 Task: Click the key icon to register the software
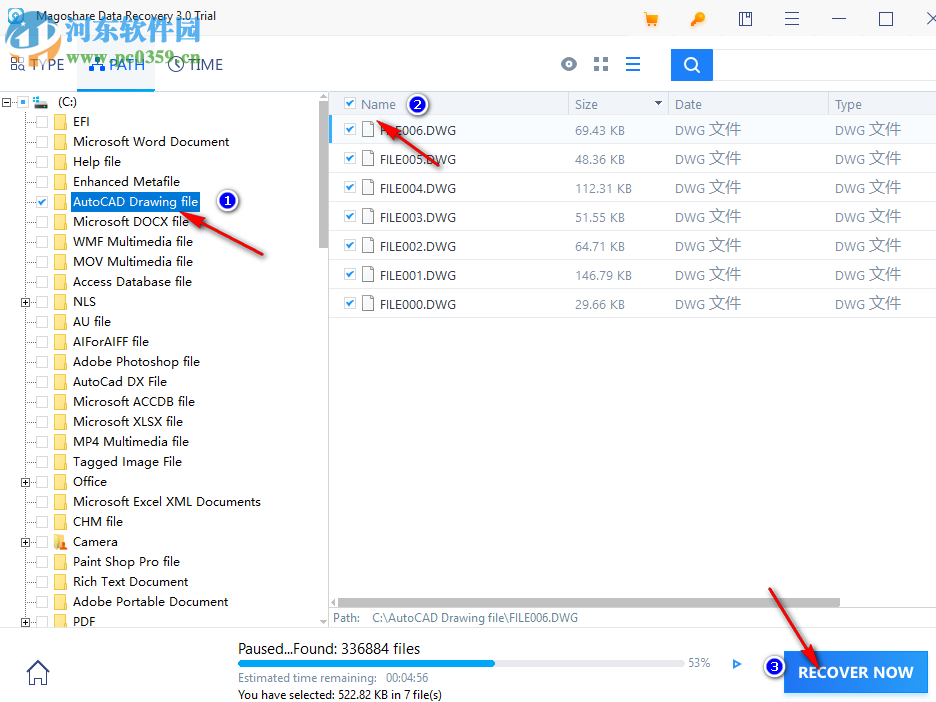(698, 19)
